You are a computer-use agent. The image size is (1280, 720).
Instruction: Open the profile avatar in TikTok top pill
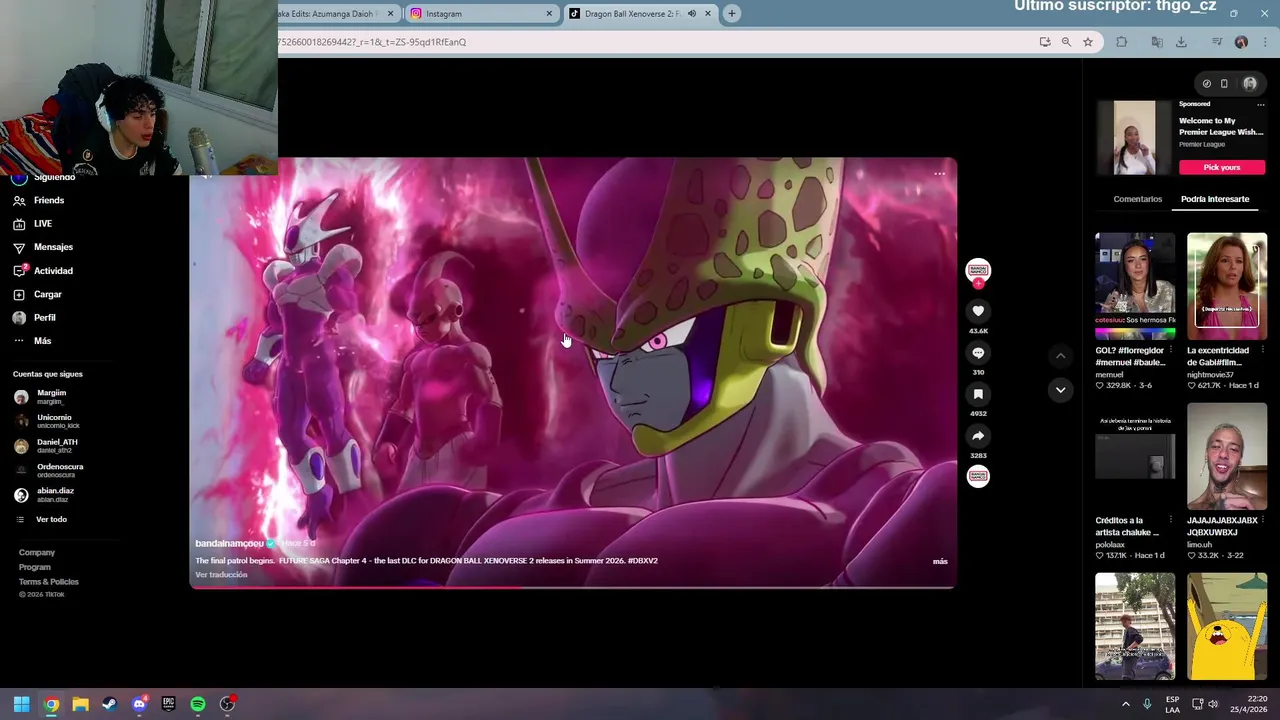(1250, 84)
